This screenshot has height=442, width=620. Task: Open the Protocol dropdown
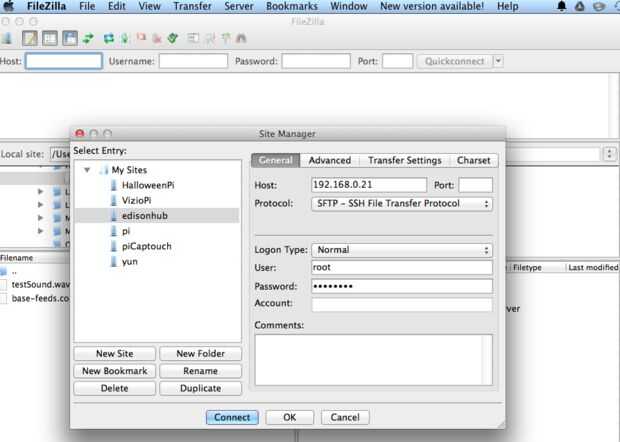(402, 204)
